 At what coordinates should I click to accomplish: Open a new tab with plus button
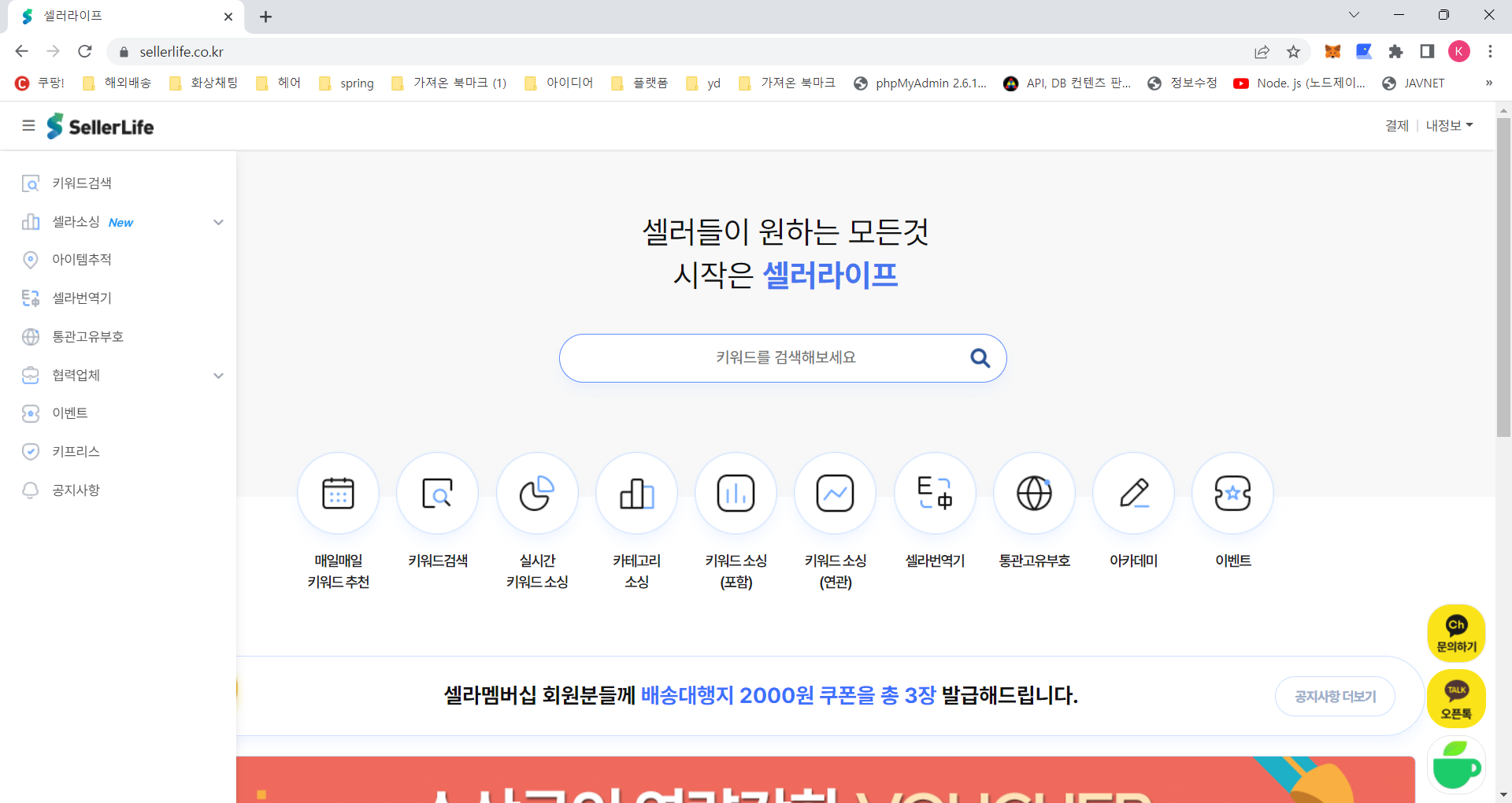click(265, 17)
